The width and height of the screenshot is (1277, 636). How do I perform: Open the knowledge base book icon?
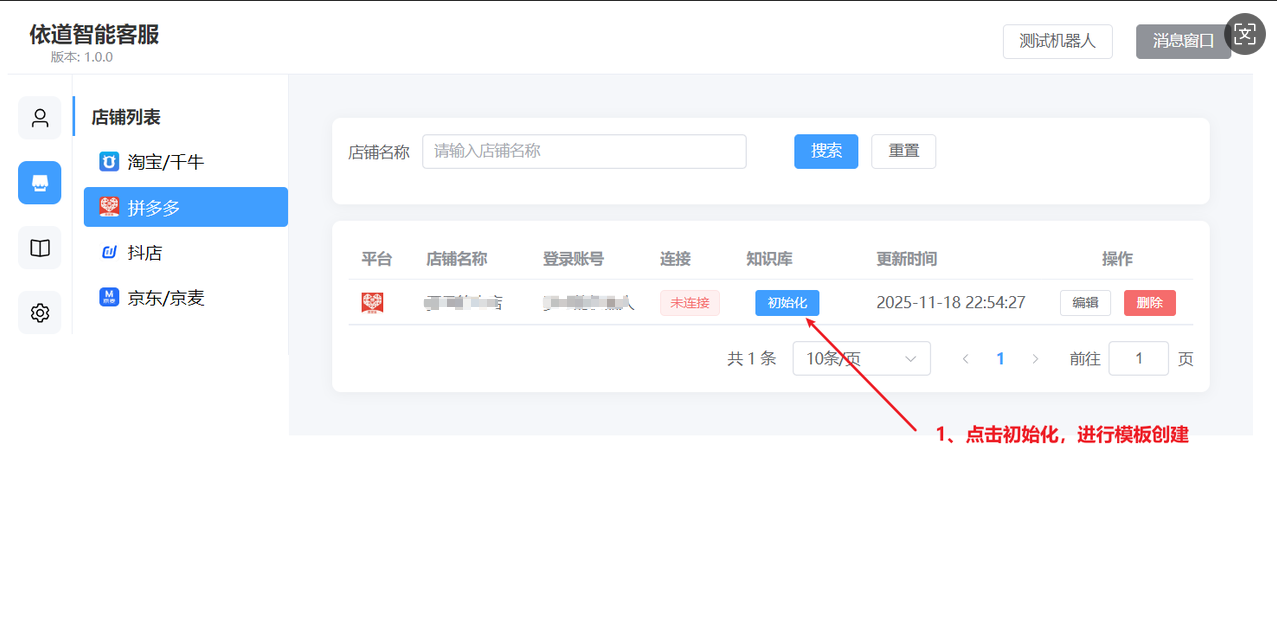(x=40, y=248)
